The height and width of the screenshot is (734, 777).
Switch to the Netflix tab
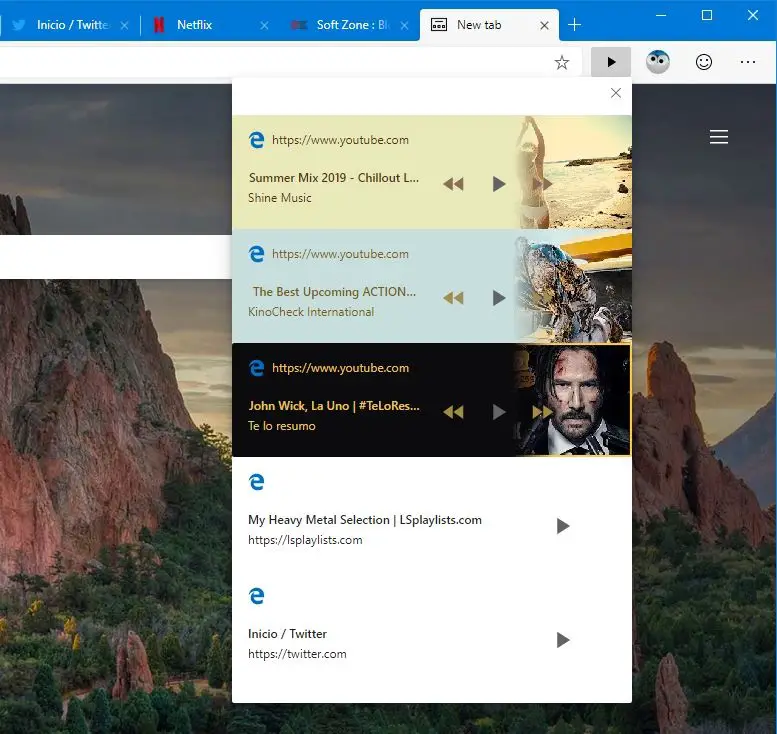[195, 25]
